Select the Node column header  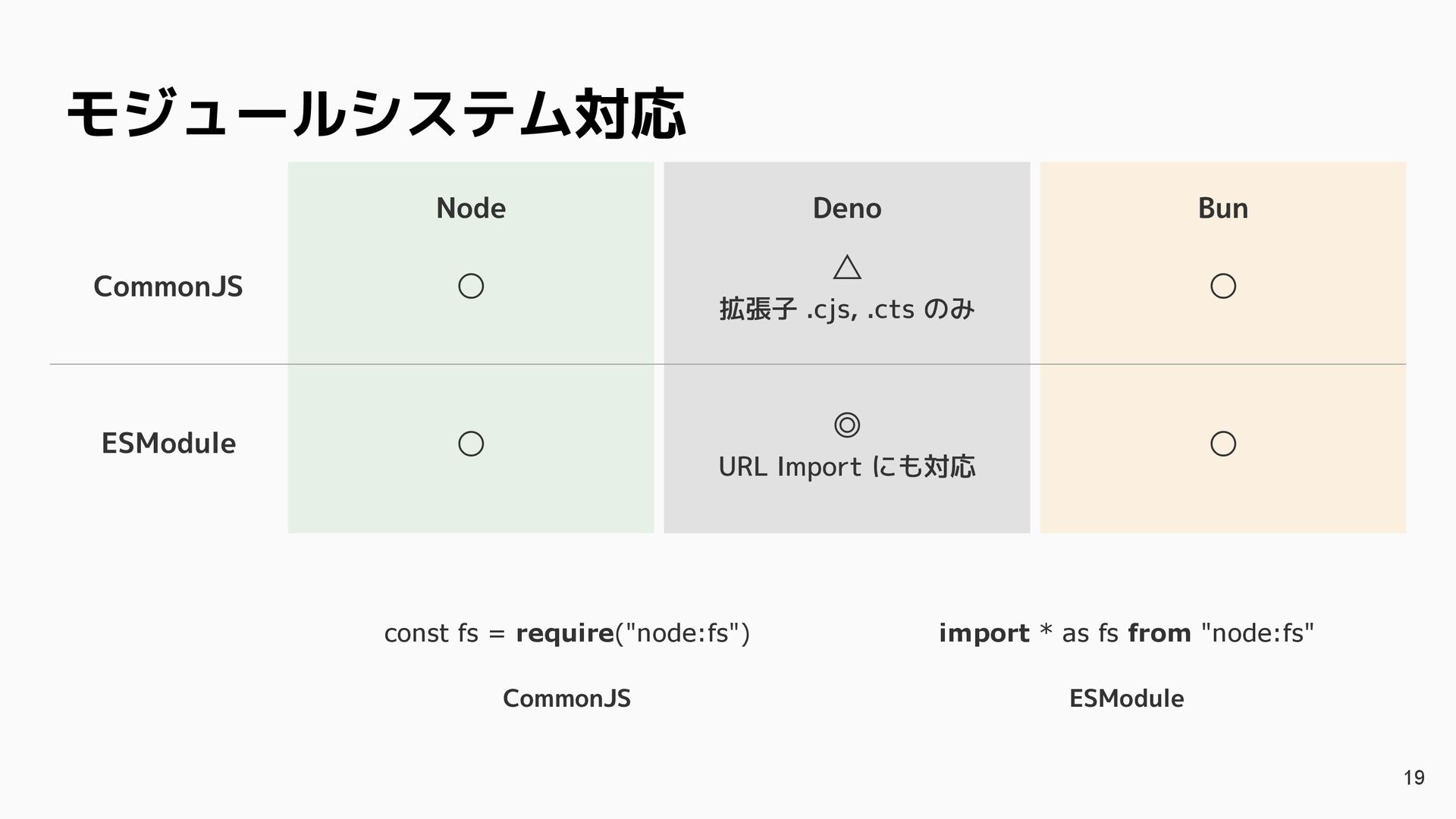(x=471, y=208)
